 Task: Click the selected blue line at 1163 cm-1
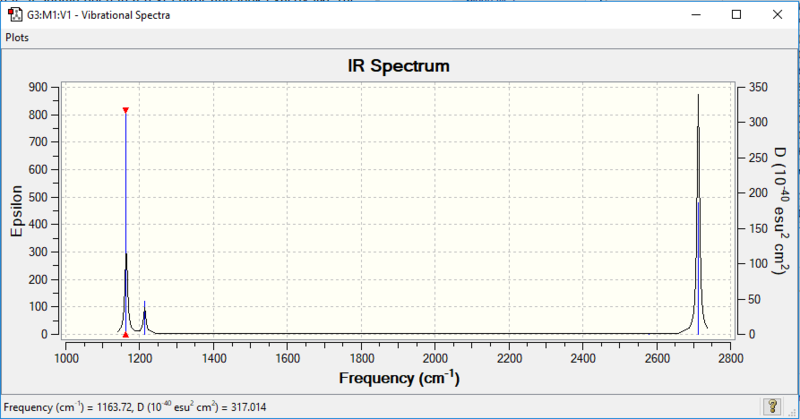(x=126, y=223)
